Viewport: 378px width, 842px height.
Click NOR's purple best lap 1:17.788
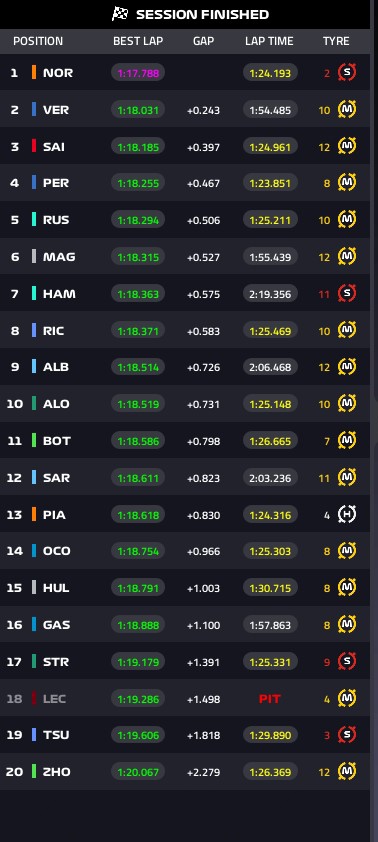pos(138,73)
